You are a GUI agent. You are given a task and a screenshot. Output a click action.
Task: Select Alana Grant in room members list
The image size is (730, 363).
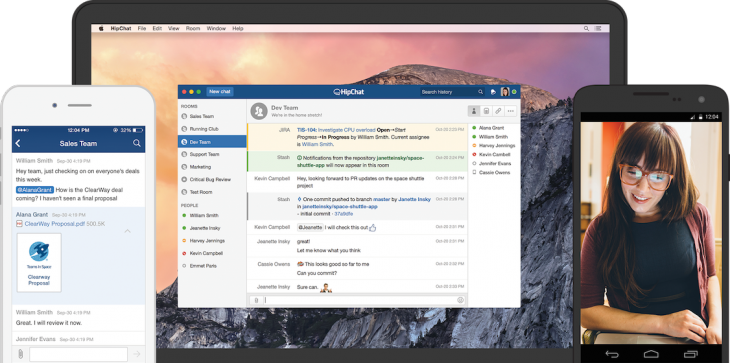(x=491, y=128)
